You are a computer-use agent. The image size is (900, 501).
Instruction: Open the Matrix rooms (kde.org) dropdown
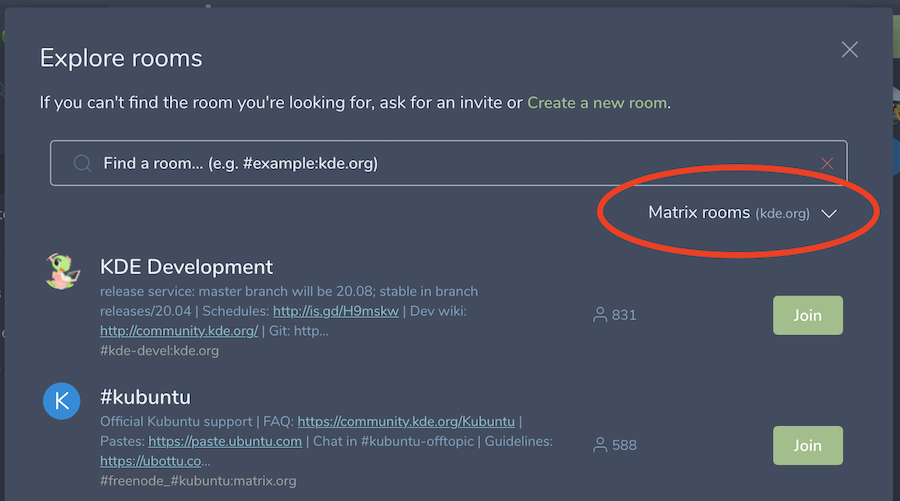(728, 213)
